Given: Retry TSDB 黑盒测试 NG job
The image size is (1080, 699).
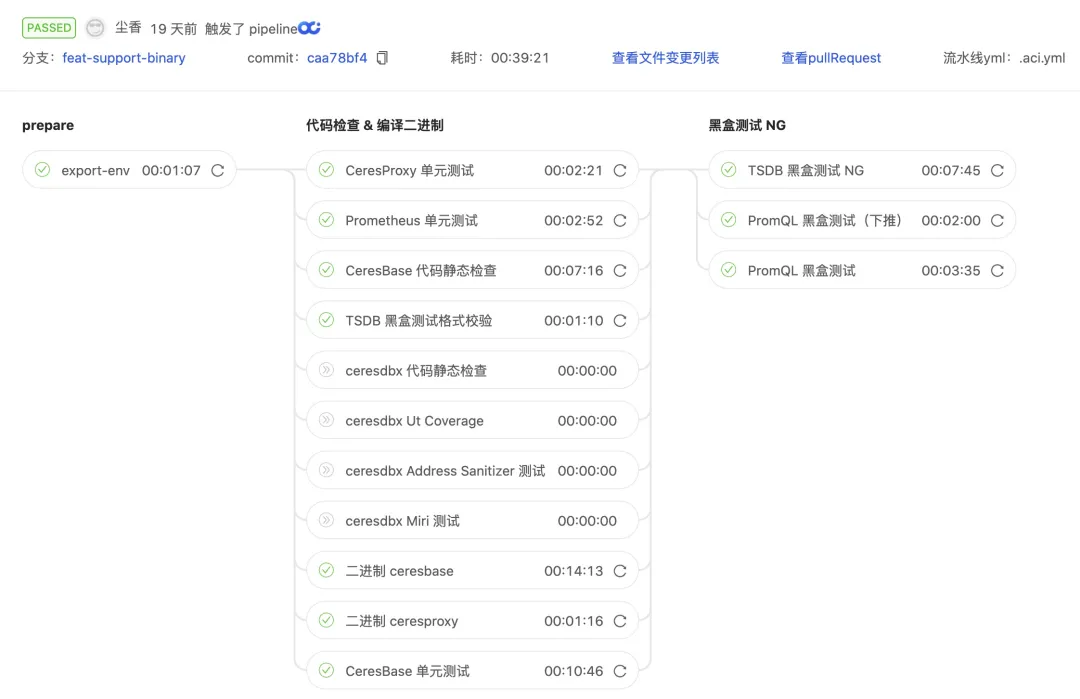Looking at the screenshot, I should click(x=997, y=170).
